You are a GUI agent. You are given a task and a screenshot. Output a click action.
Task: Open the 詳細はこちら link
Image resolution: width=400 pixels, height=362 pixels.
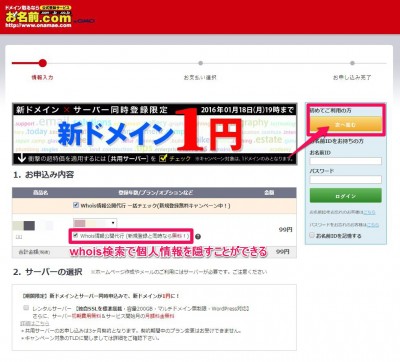point(35,323)
